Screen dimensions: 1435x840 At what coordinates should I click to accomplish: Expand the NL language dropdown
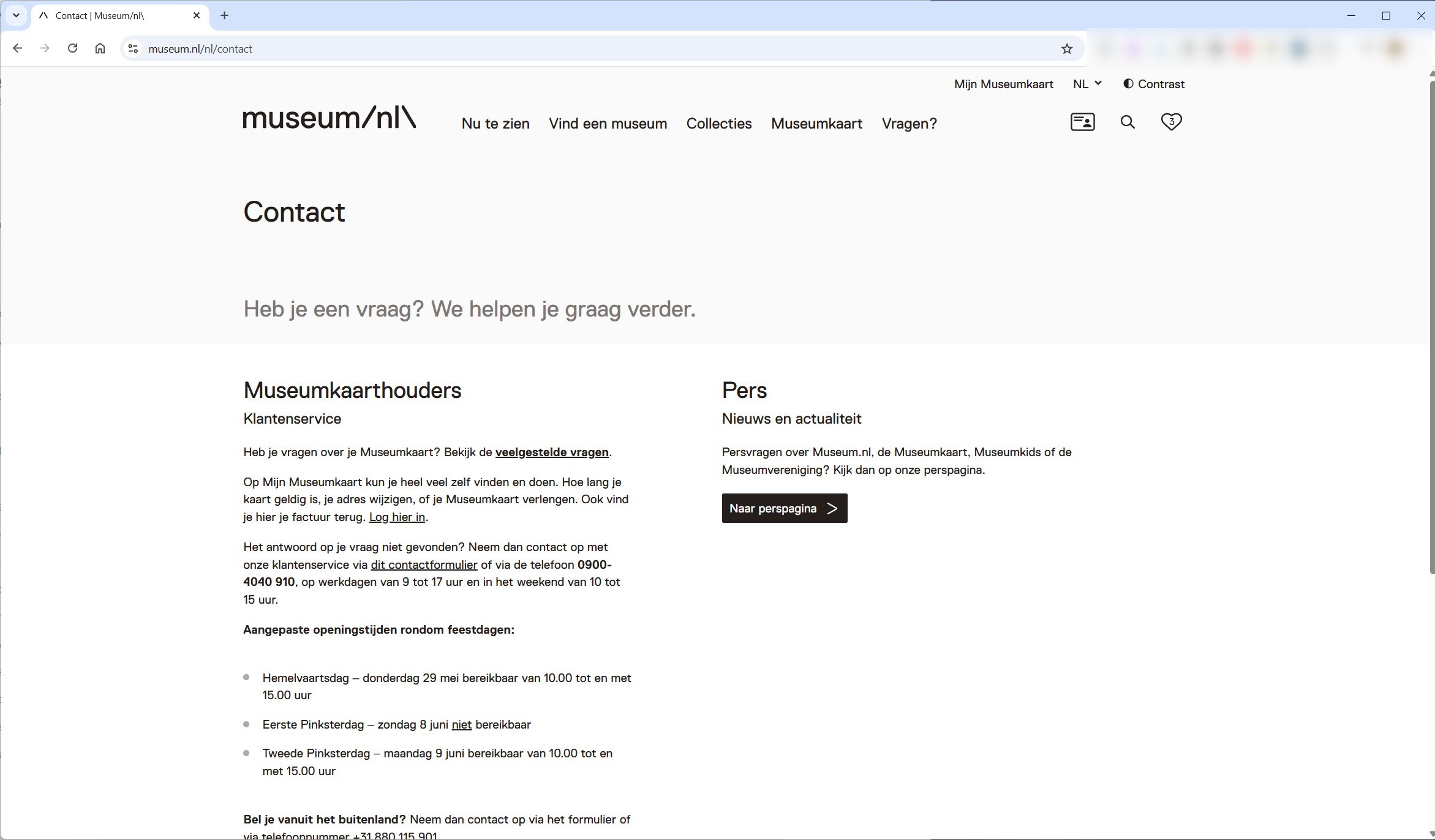1087,84
